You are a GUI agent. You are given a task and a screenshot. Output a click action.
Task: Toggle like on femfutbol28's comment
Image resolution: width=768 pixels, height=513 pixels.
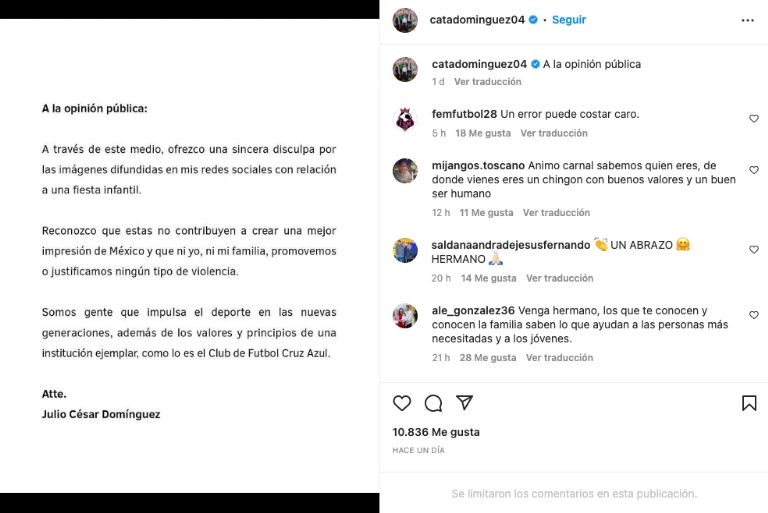pos(754,119)
